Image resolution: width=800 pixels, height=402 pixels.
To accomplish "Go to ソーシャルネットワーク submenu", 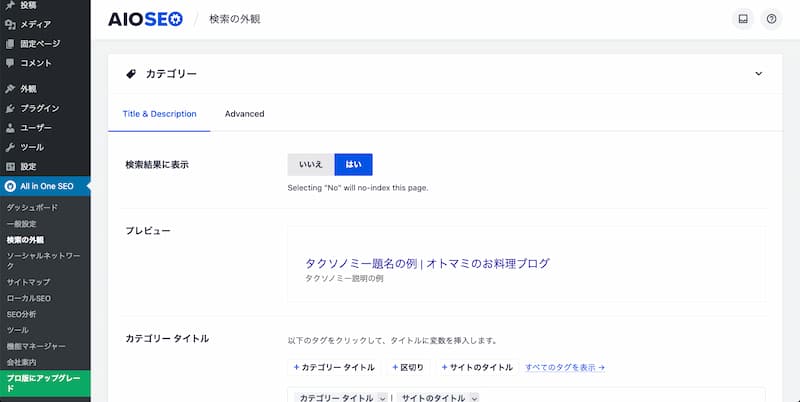I will pyautogui.click(x=43, y=261).
